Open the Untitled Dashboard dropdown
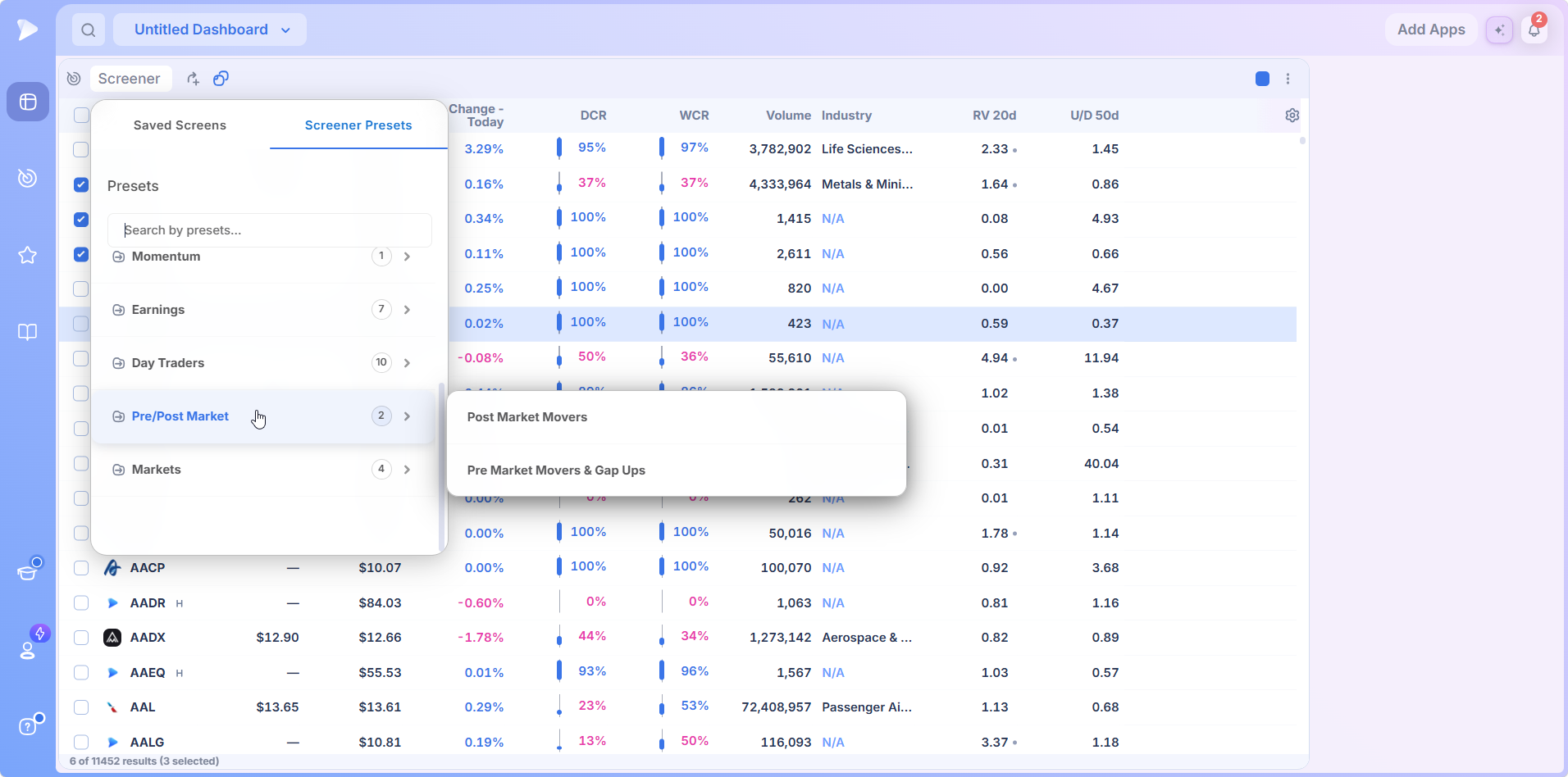The image size is (1568, 777). (x=210, y=30)
